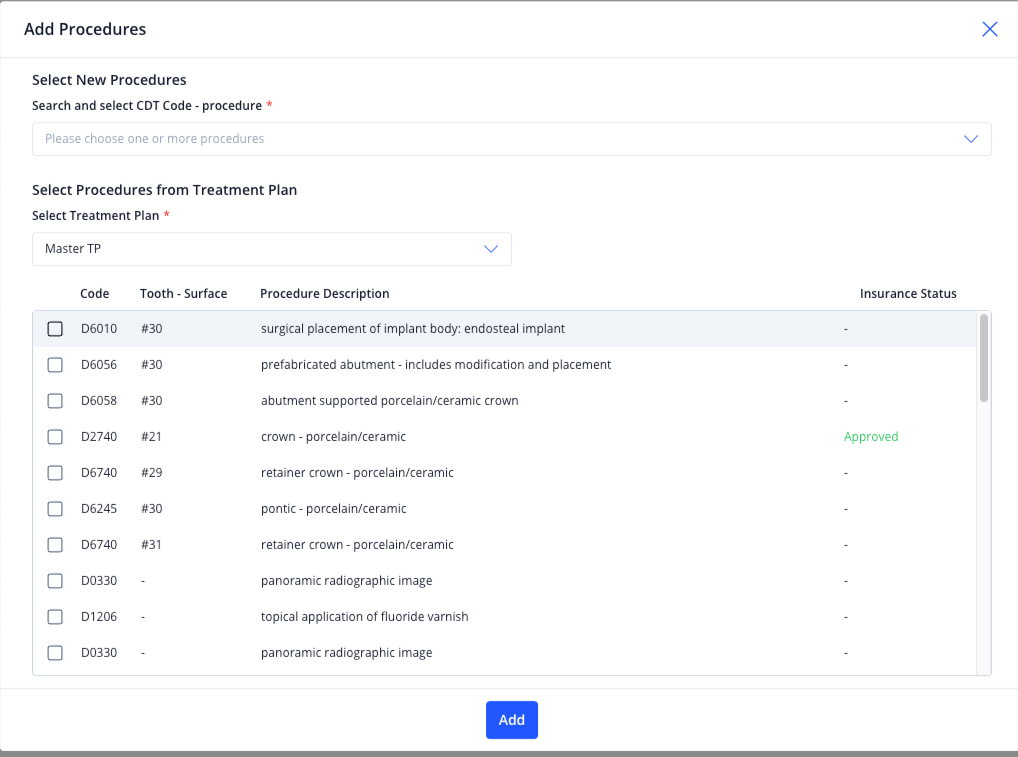Check the D0330 panoramic image row above D1206
Image resolution: width=1018 pixels, height=757 pixels.
[55, 581]
